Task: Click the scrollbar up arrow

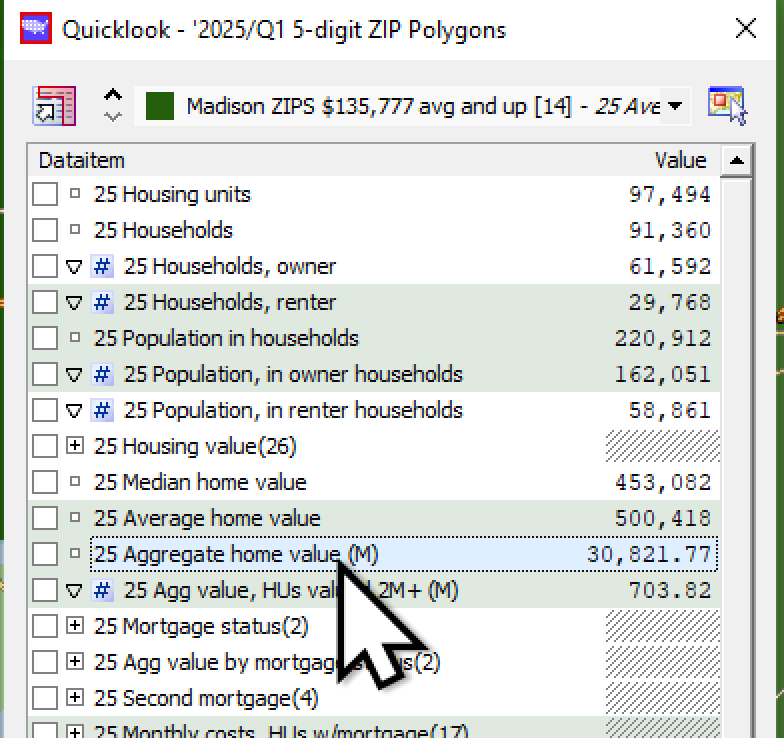Action: tap(736, 160)
